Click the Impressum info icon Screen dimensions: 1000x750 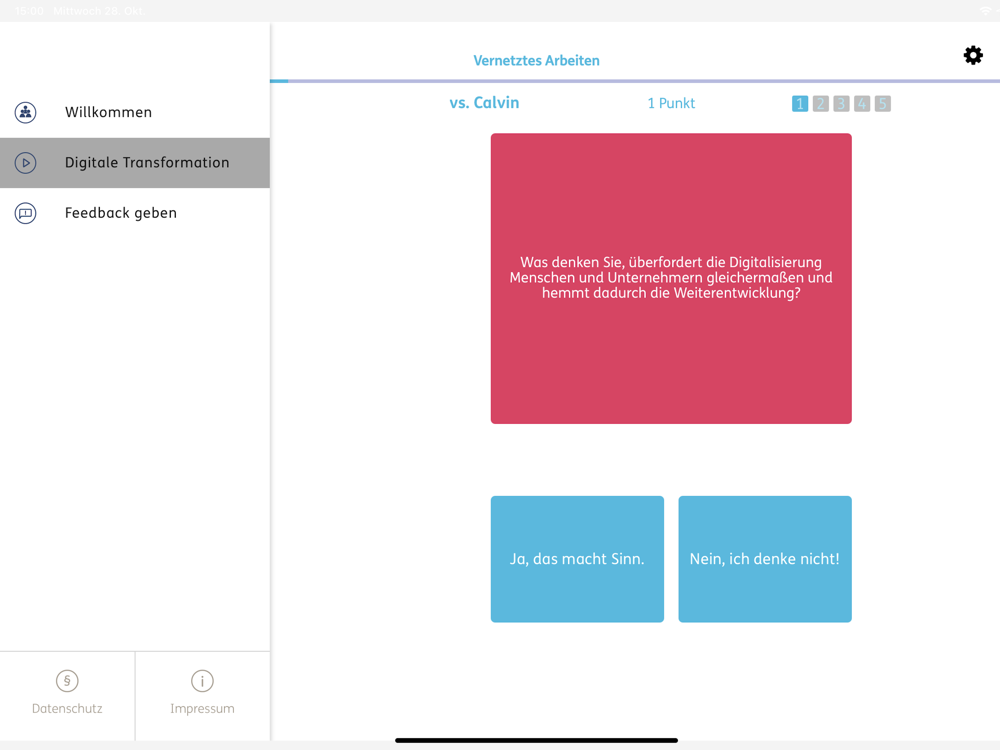click(x=202, y=681)
